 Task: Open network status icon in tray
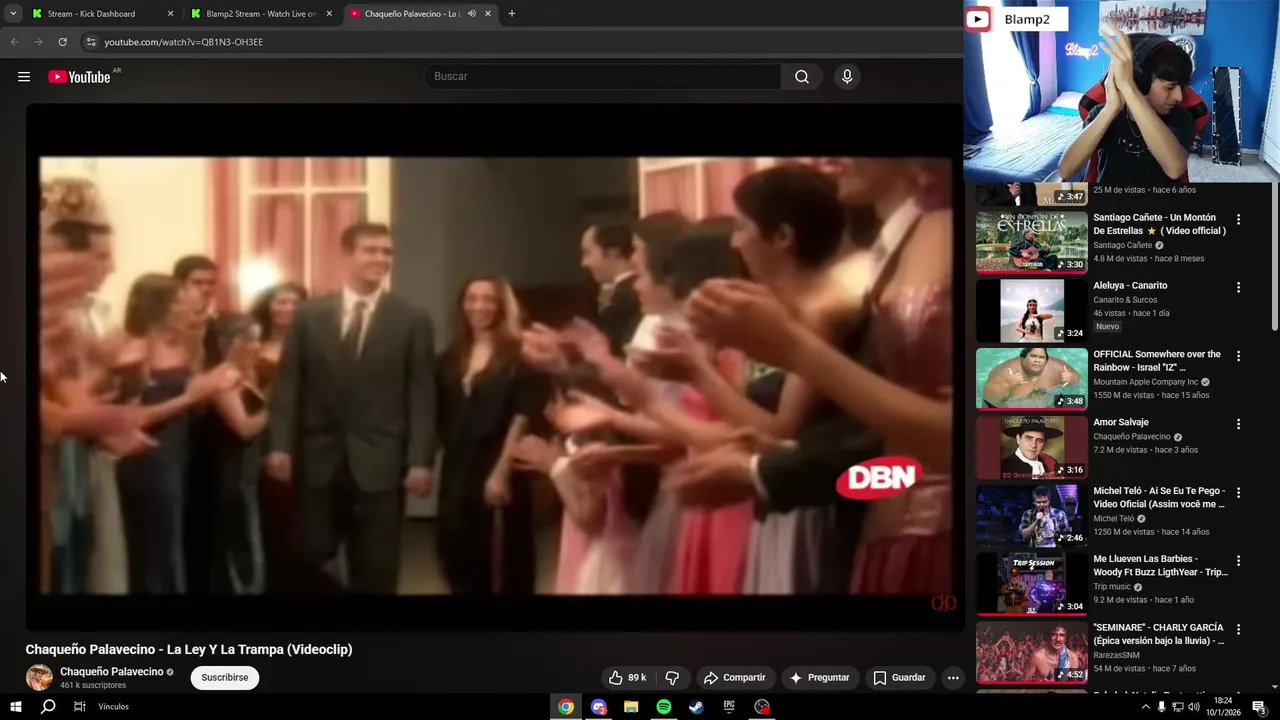click(1177, 707)
